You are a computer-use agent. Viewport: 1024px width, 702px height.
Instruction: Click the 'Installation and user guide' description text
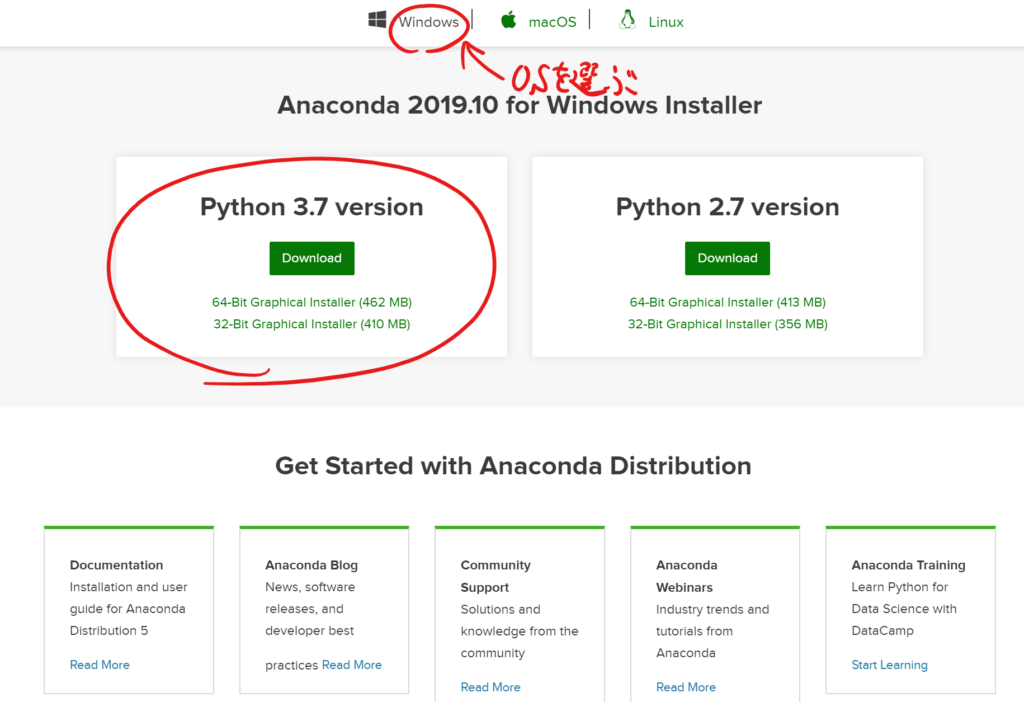pos(129,609)
